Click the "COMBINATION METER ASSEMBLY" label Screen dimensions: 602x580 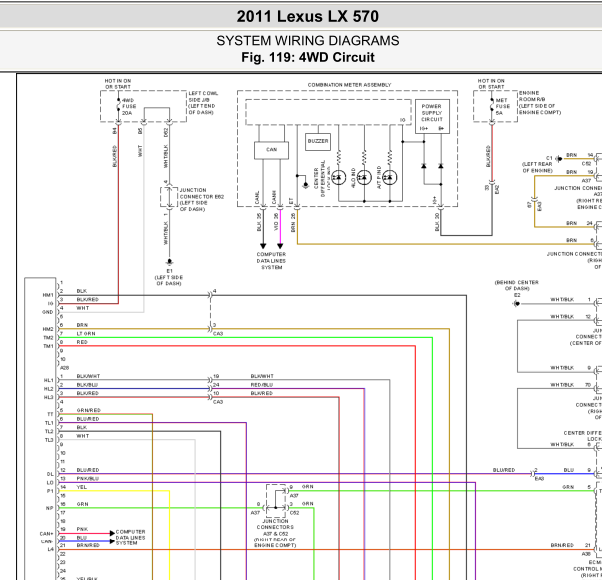349,85
